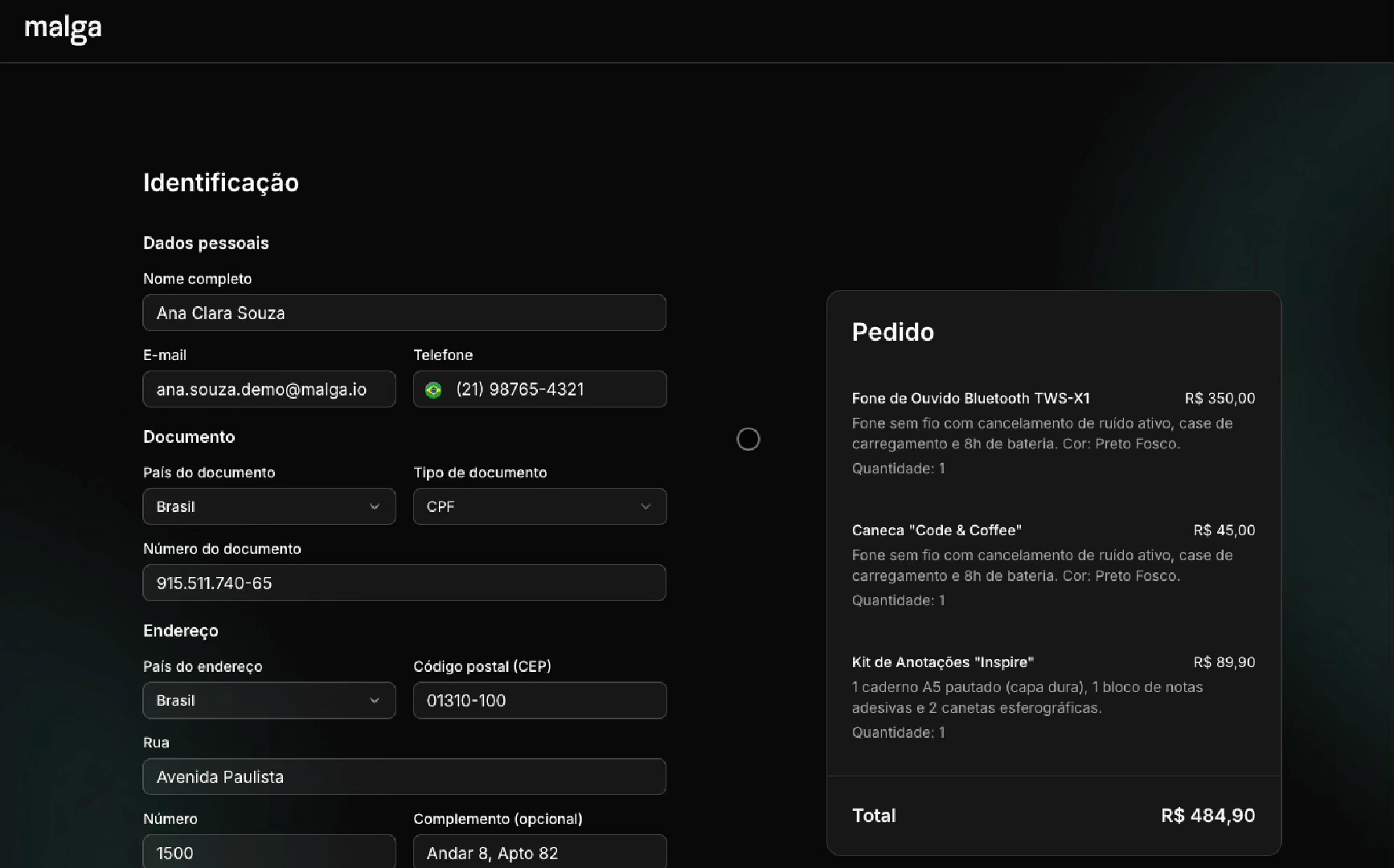
Task: Select the Rua field showing Avenida Paulista
Action: pos(404,776)
